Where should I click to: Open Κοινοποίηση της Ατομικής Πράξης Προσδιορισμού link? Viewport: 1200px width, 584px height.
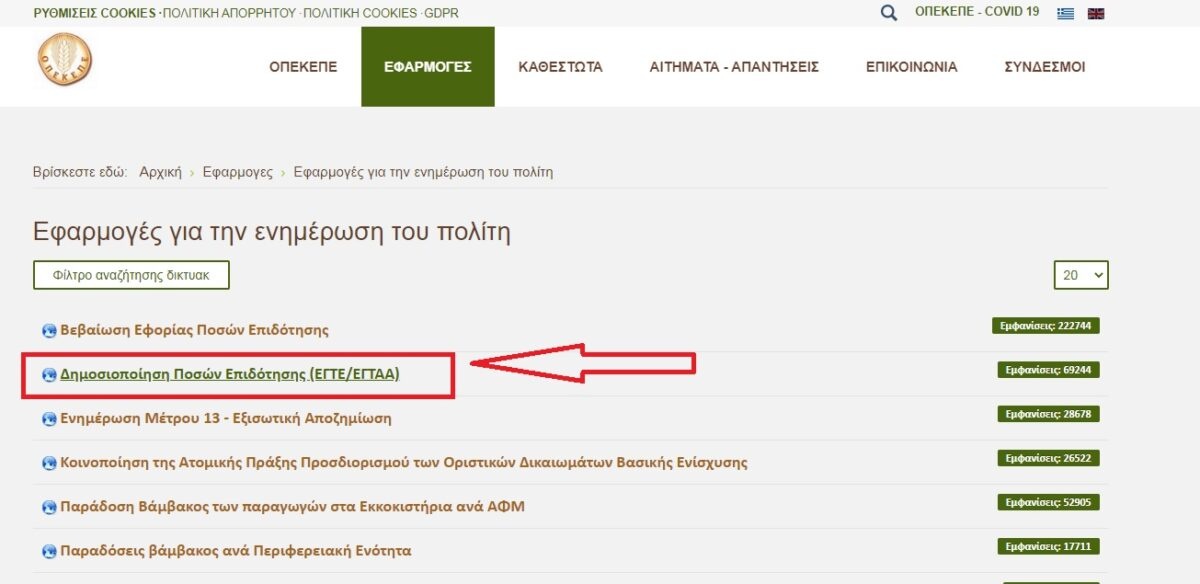point(404,463)
